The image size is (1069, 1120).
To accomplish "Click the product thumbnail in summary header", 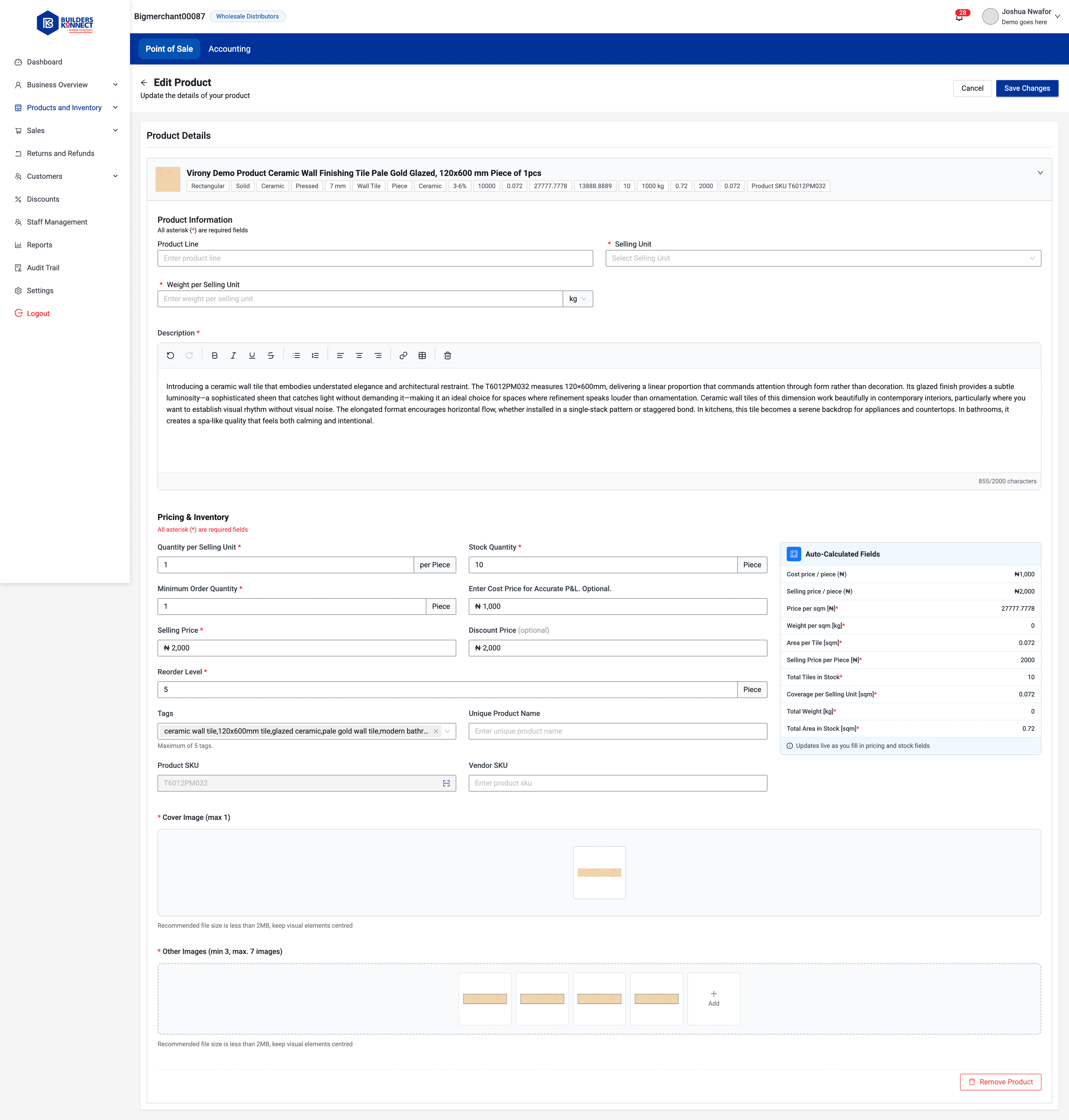I will [168, 179].
